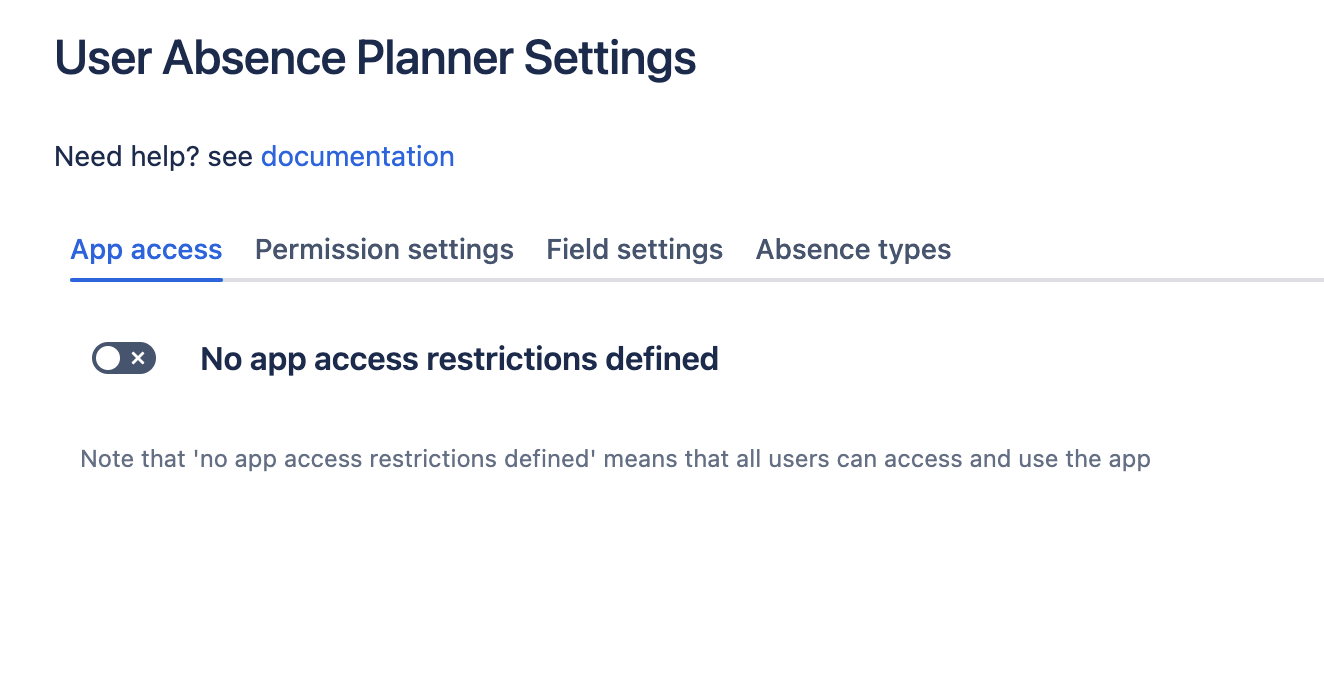Viewport: 1324px width, 682px height.
Task: Switch to the App access tab
Action: 146,249
